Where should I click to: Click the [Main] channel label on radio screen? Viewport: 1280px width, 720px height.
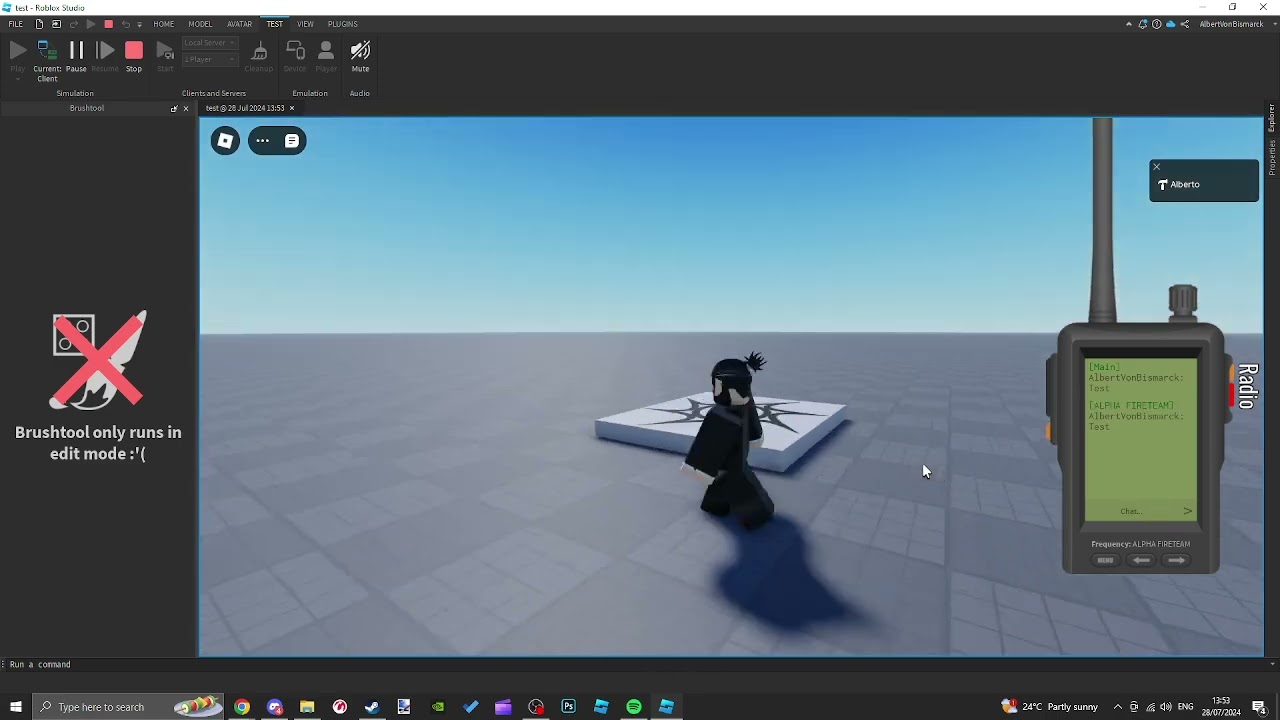1105,367
